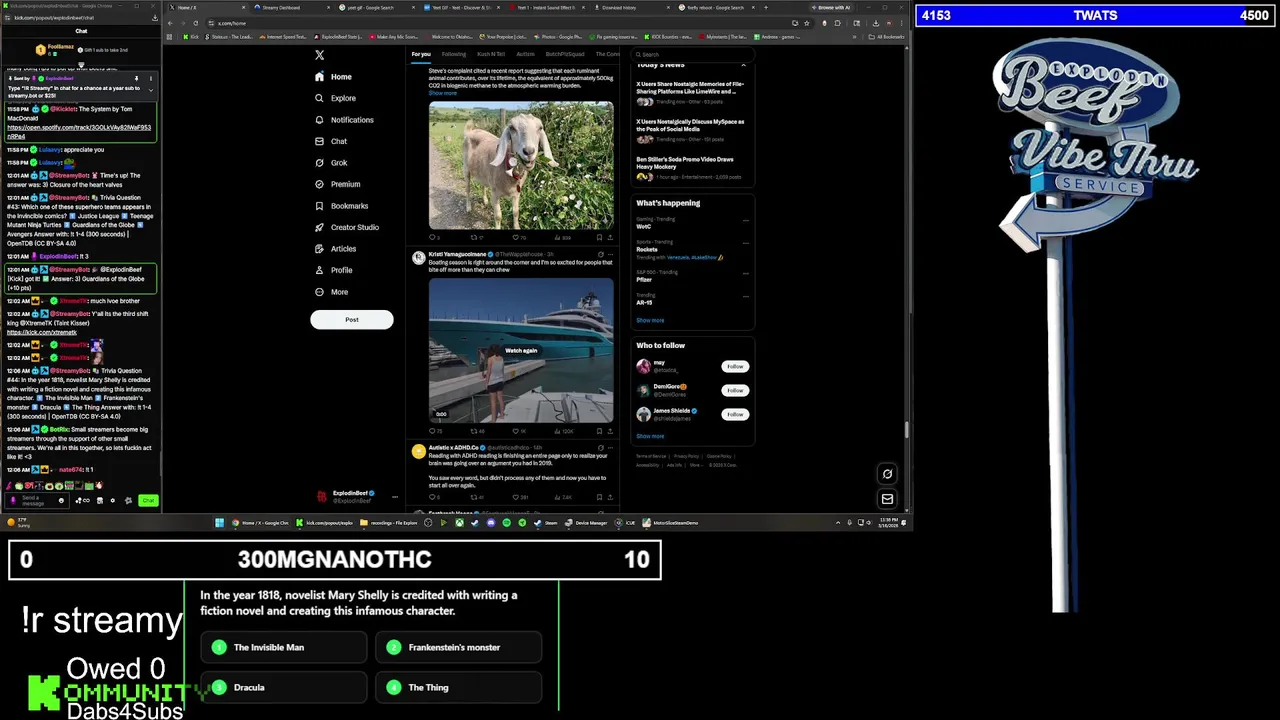
Task: Switch to Kush N Tell tab
Action: 491,54
